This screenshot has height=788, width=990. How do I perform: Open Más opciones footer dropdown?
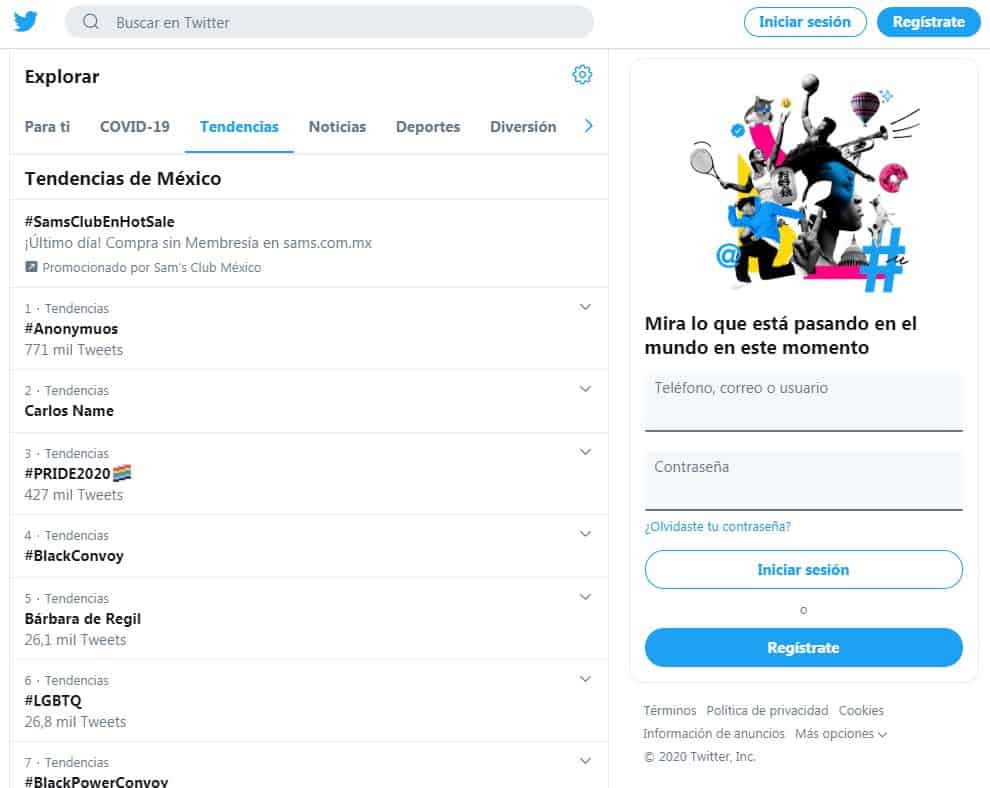click(x=841, y=734)
